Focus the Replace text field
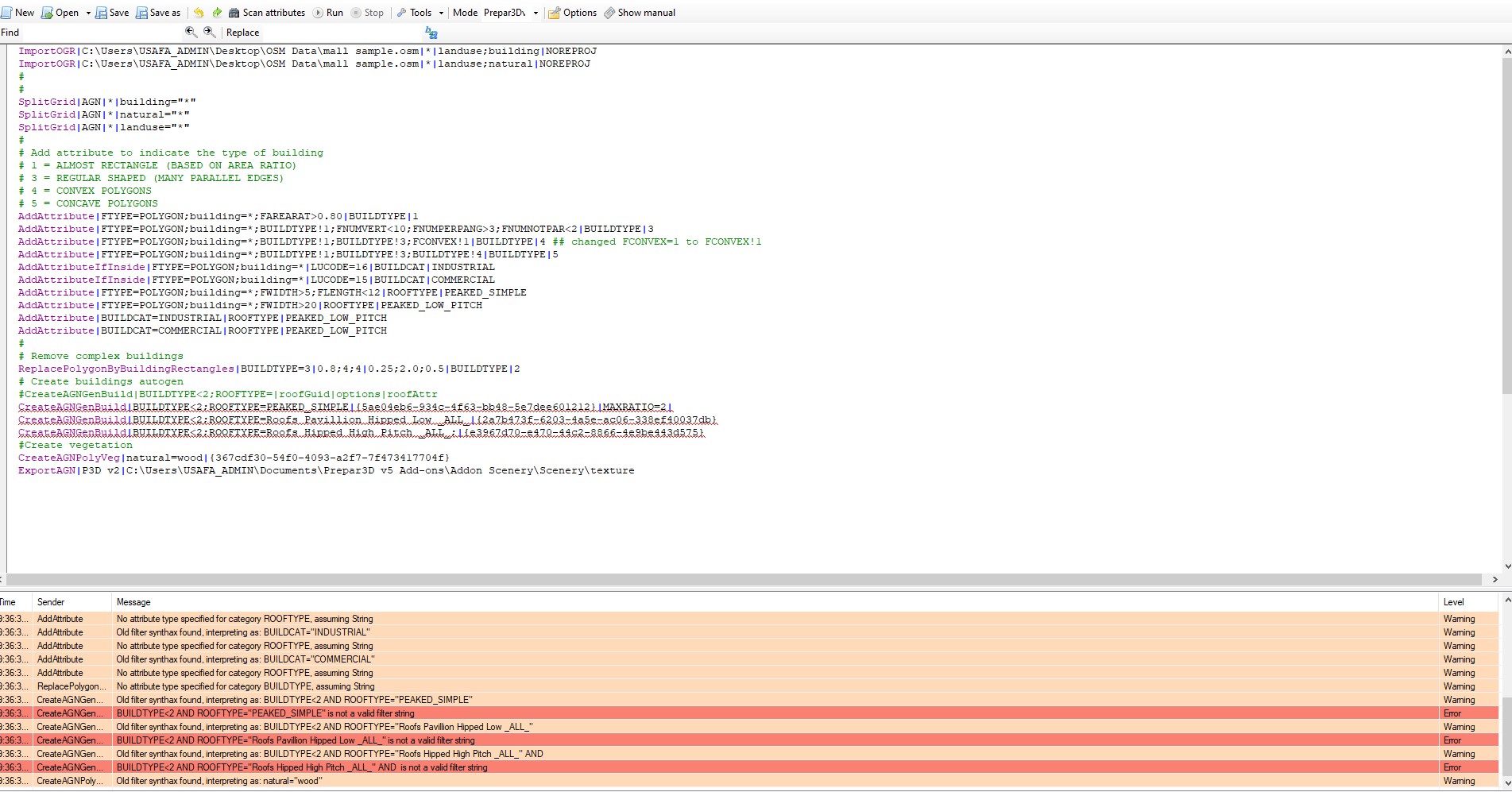Screen dimensions: 1512x792 click(x=342, y=33)
